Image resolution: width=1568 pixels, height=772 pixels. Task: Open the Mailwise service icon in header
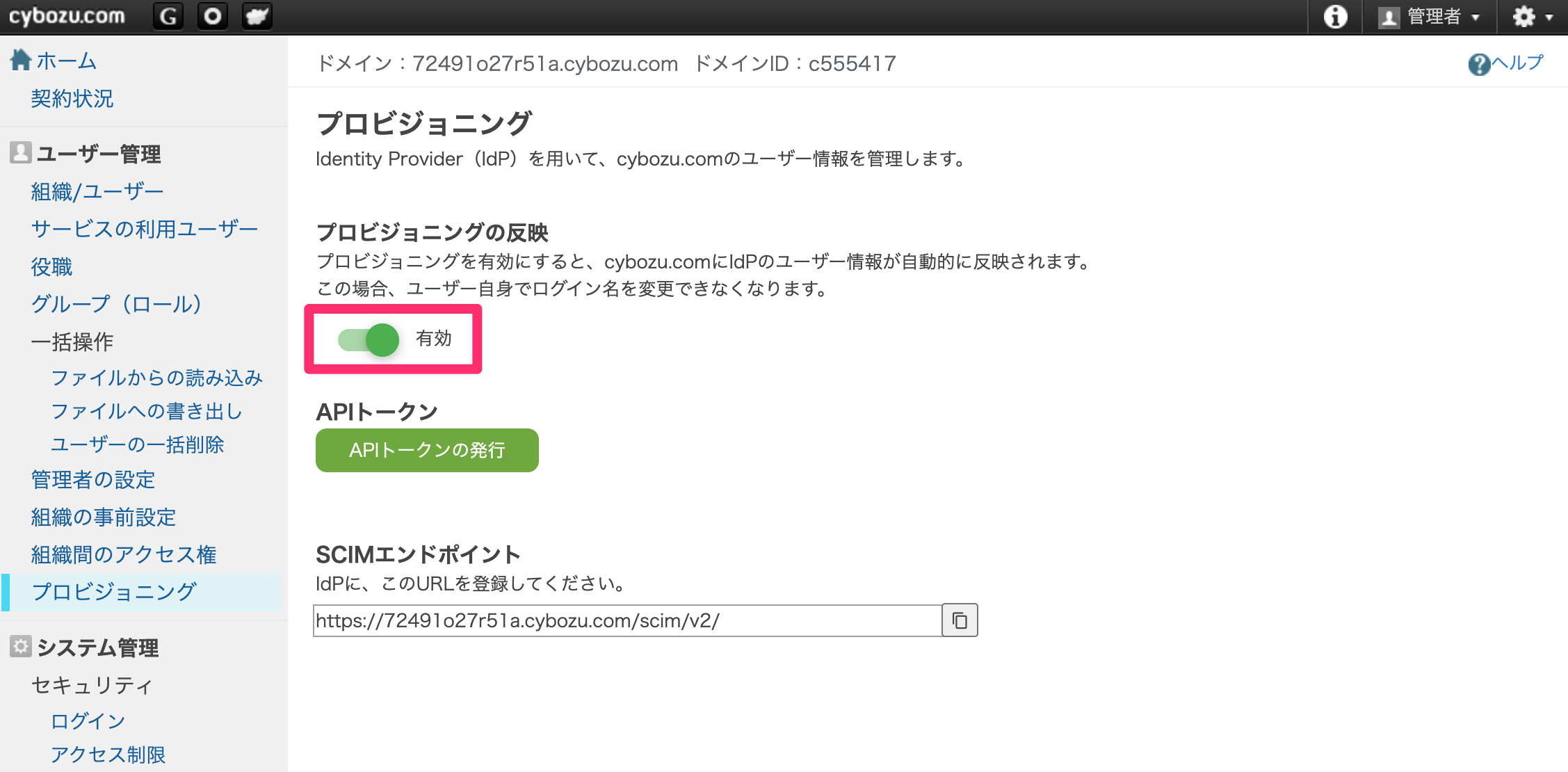point(257,17)
